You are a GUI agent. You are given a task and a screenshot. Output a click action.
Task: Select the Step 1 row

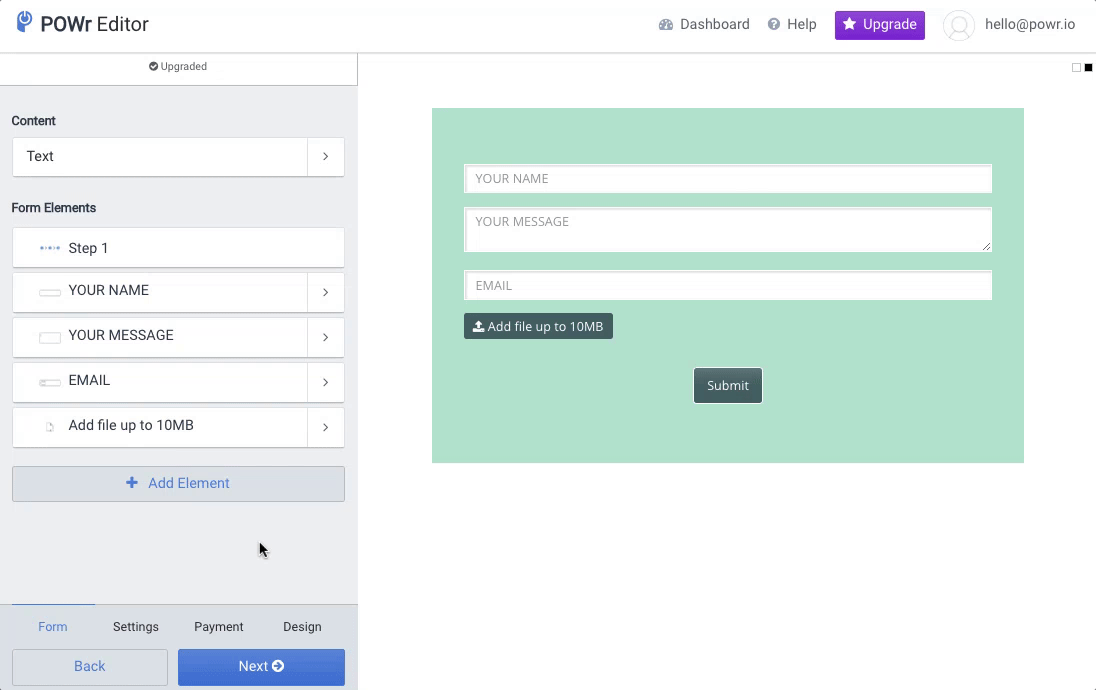click(x=178, y=247)
